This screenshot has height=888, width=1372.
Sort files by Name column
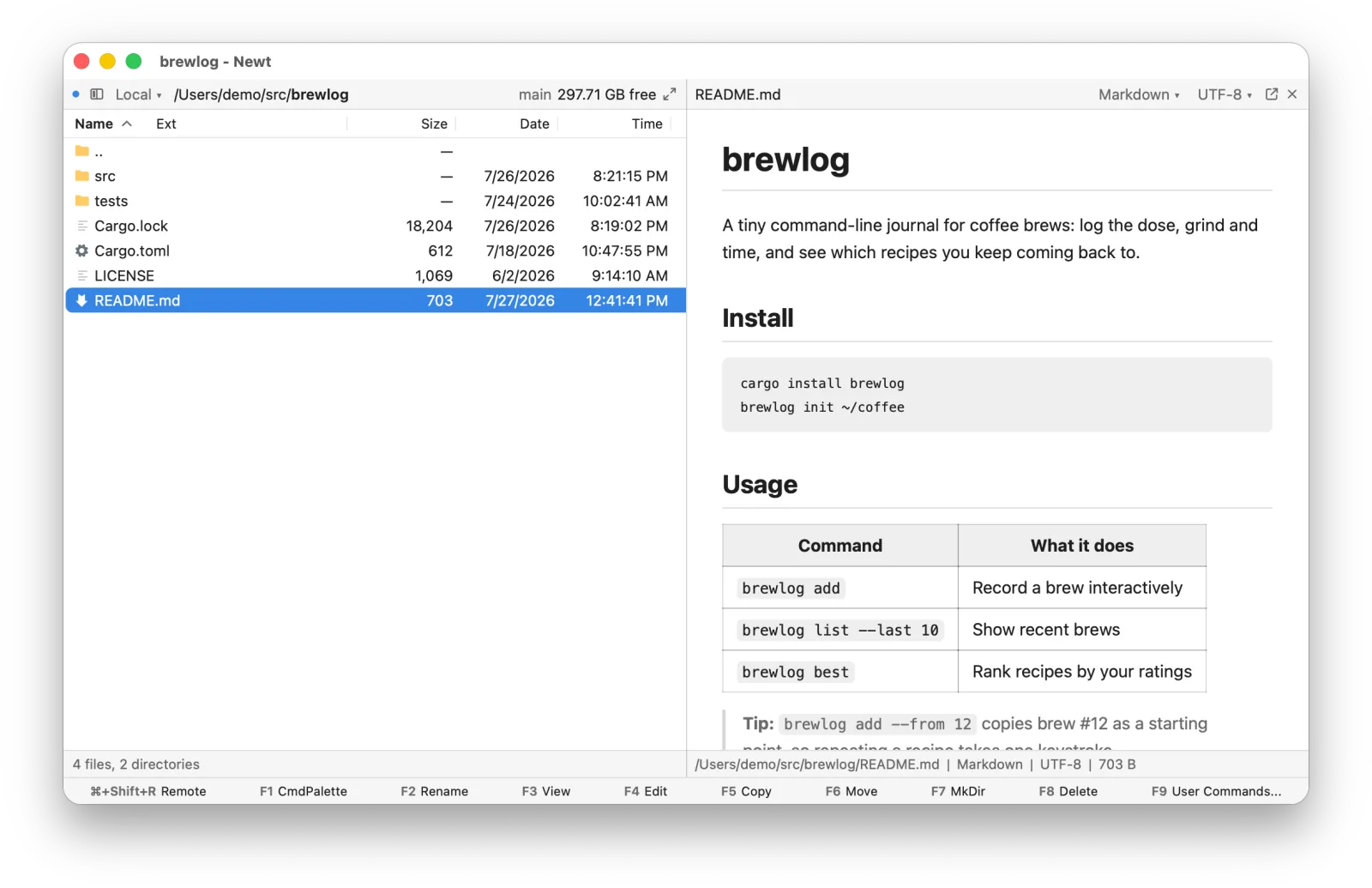(x=103, y=124)
